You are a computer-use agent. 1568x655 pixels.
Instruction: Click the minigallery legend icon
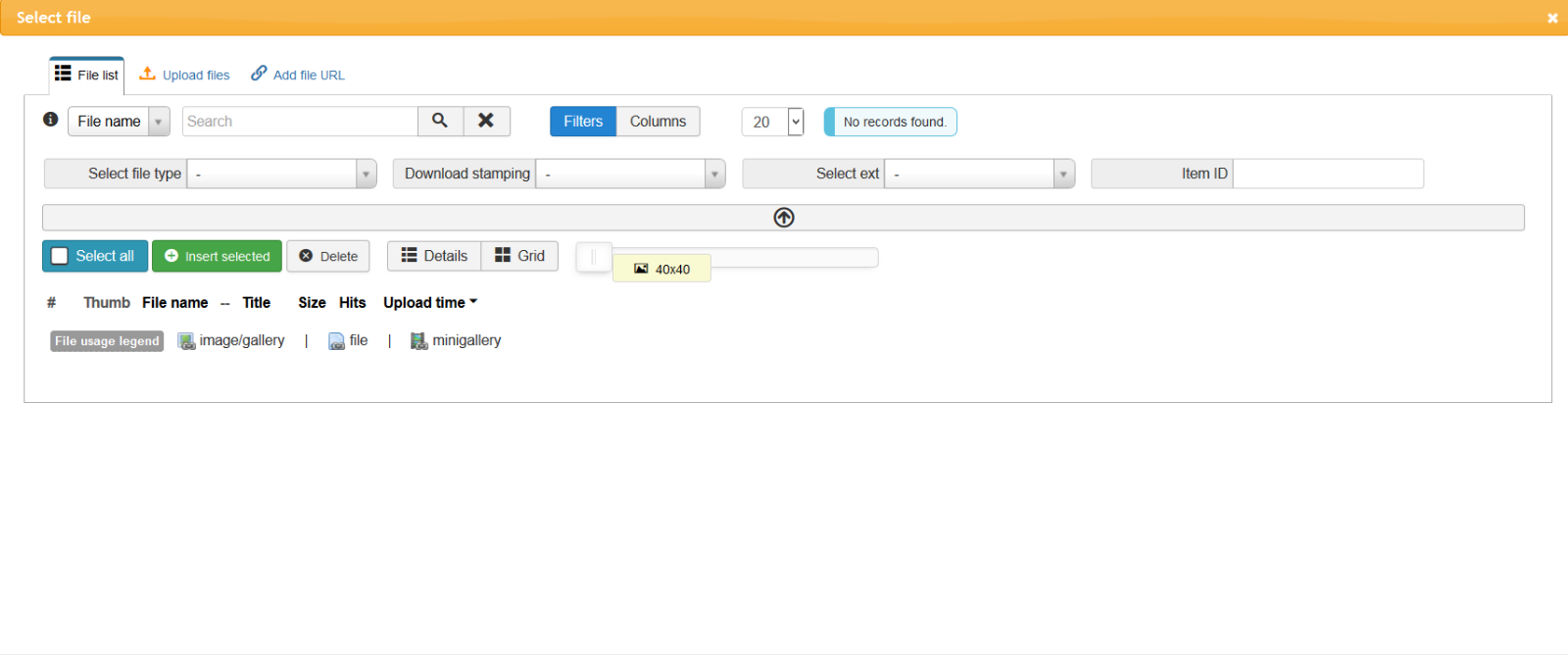[419, 341]
